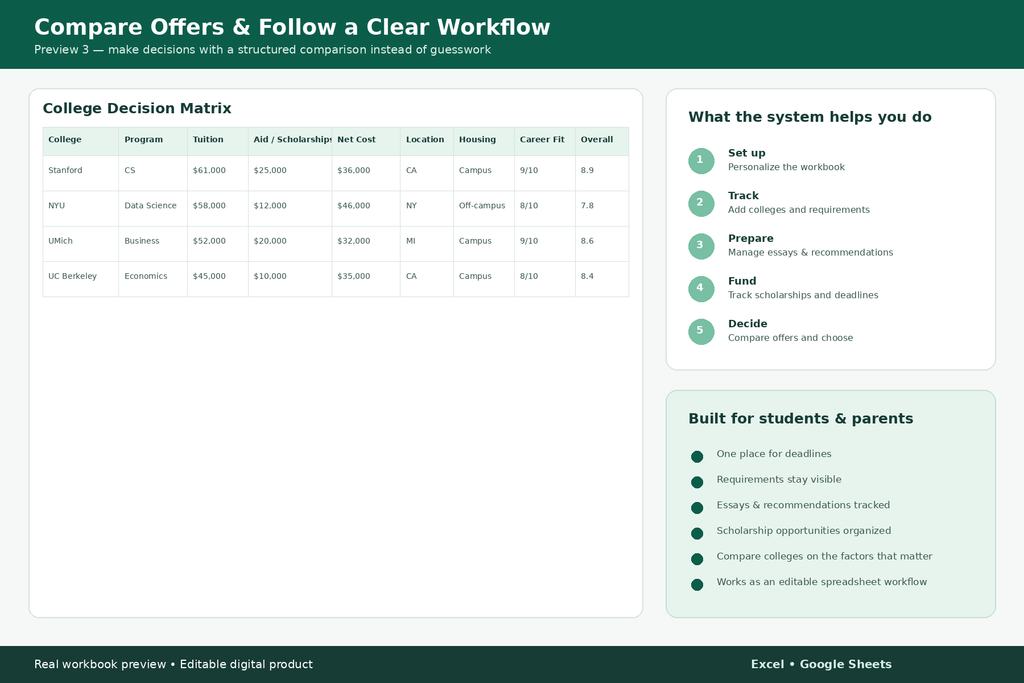Click the UC Berkeley cell
This screenshot has height=683, width=1024.
81,279
